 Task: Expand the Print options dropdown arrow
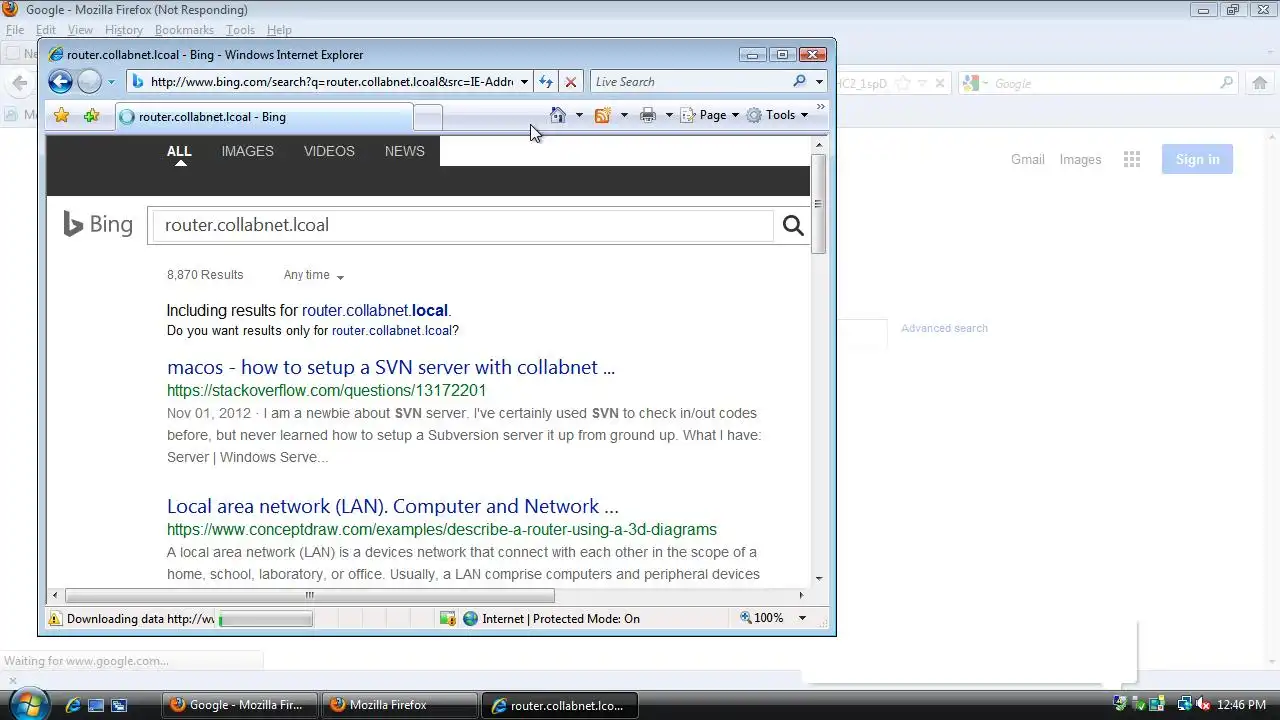pyautogui.click(x=669, y=115)
